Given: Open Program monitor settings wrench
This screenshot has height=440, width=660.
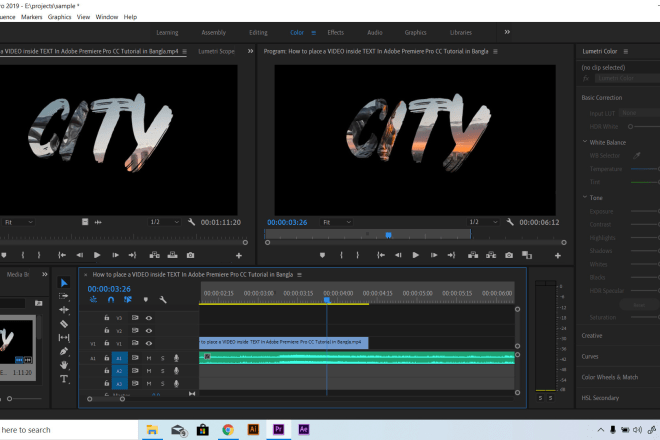Looking at the screenshot, I should [510, 222].
